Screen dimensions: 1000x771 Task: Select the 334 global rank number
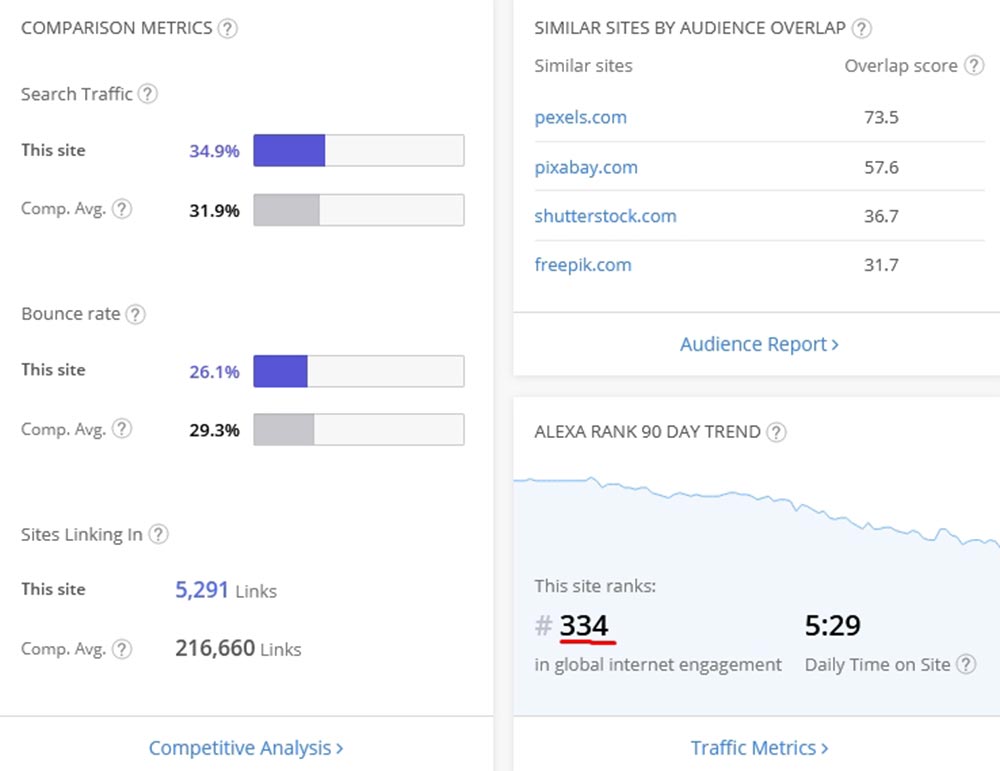pos(584,626)
